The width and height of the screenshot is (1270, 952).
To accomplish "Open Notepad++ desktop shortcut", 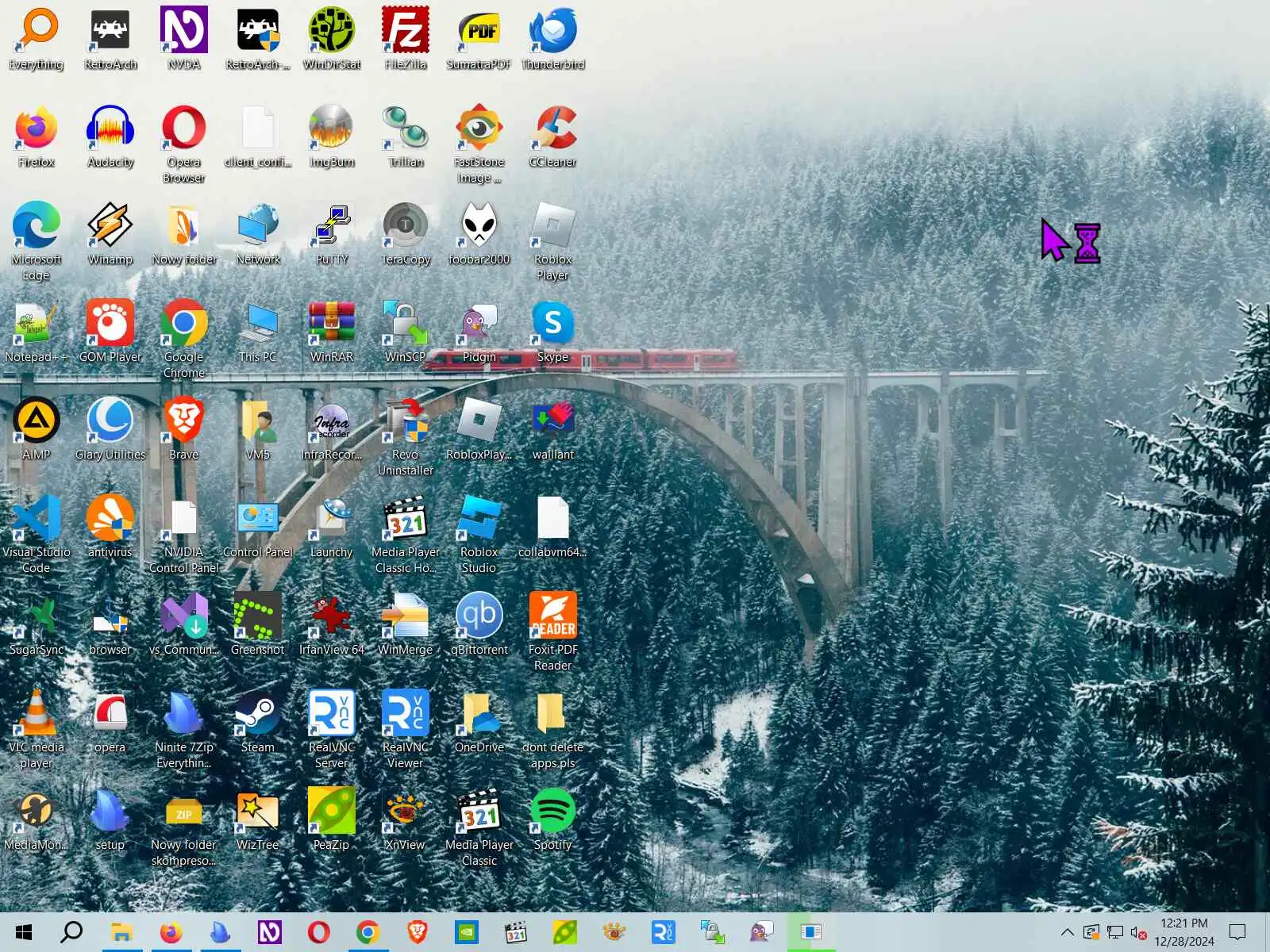I will 37,331.
